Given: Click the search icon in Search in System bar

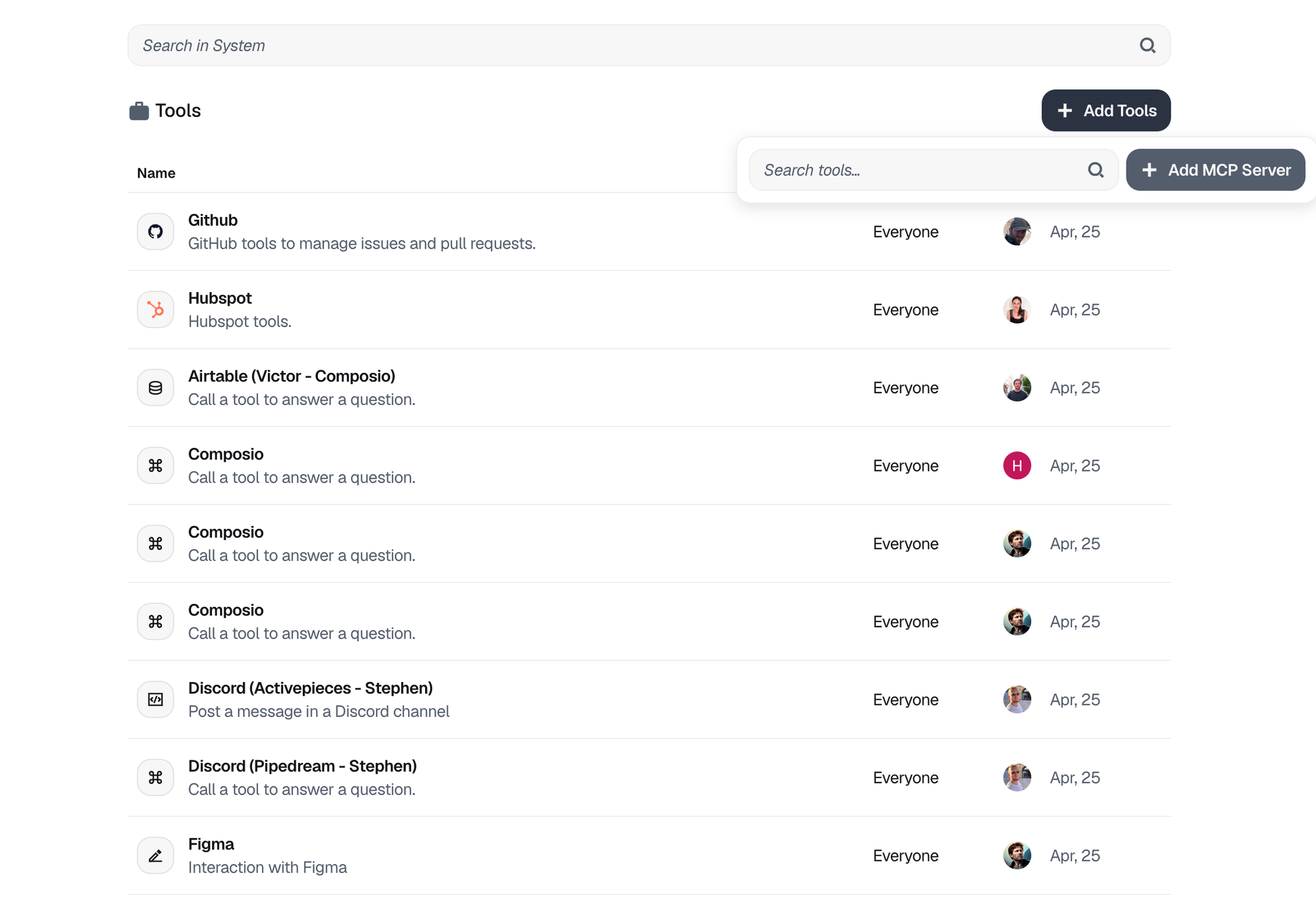Looking at the screenshot, I should (1148, 45).
